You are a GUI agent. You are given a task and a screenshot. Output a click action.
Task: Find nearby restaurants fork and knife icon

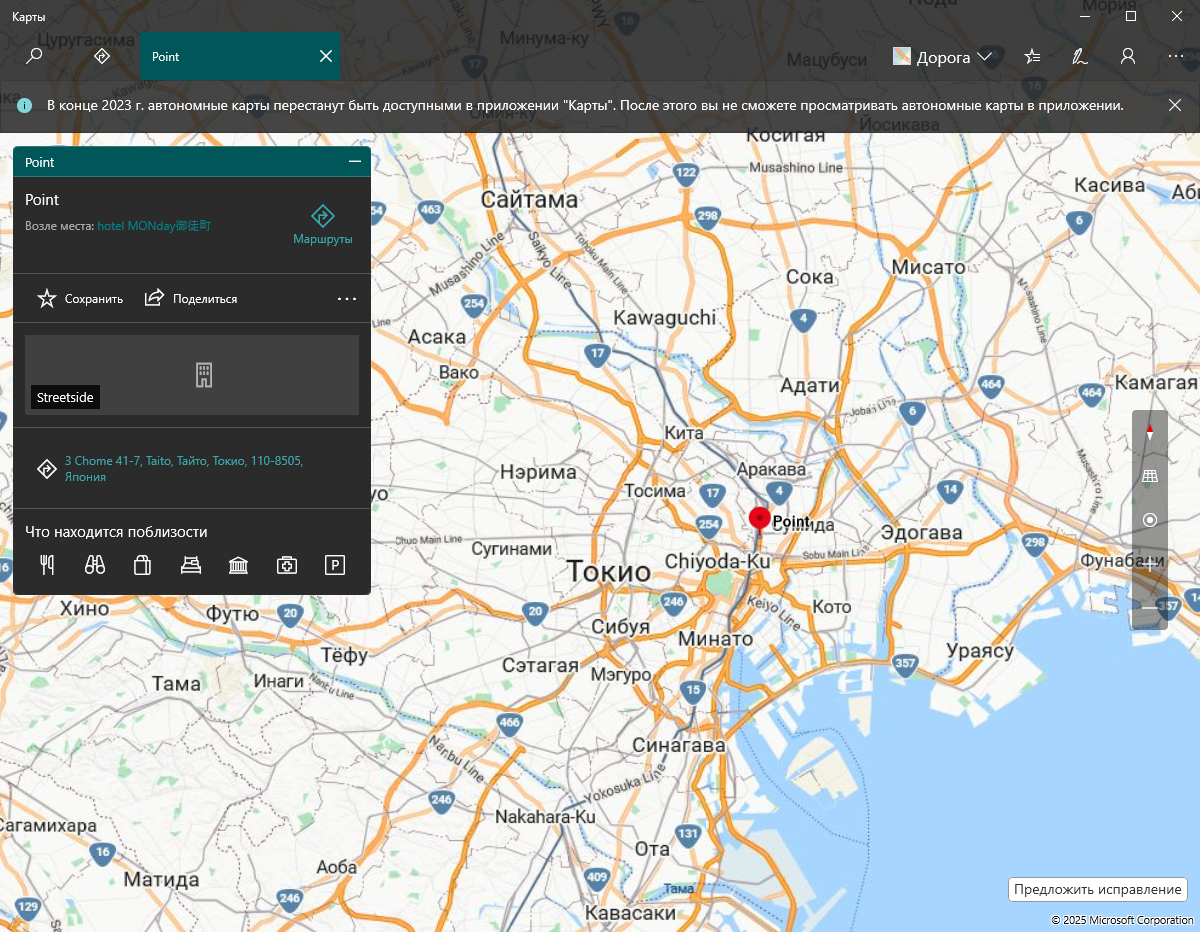pyautogui.click(x=46, y=566)
